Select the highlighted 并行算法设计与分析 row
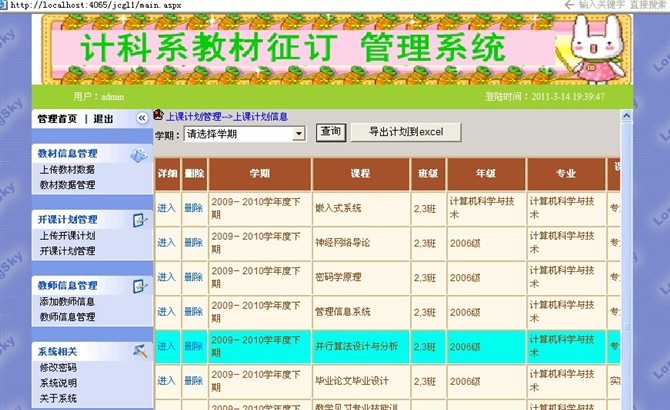This screenshot has width=670, height=410. [361, 346]
